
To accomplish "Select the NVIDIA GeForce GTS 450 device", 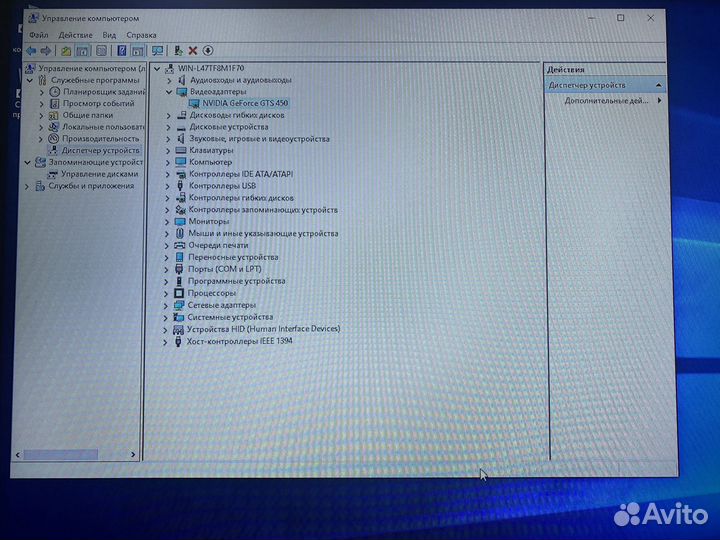I will (245, 103).
